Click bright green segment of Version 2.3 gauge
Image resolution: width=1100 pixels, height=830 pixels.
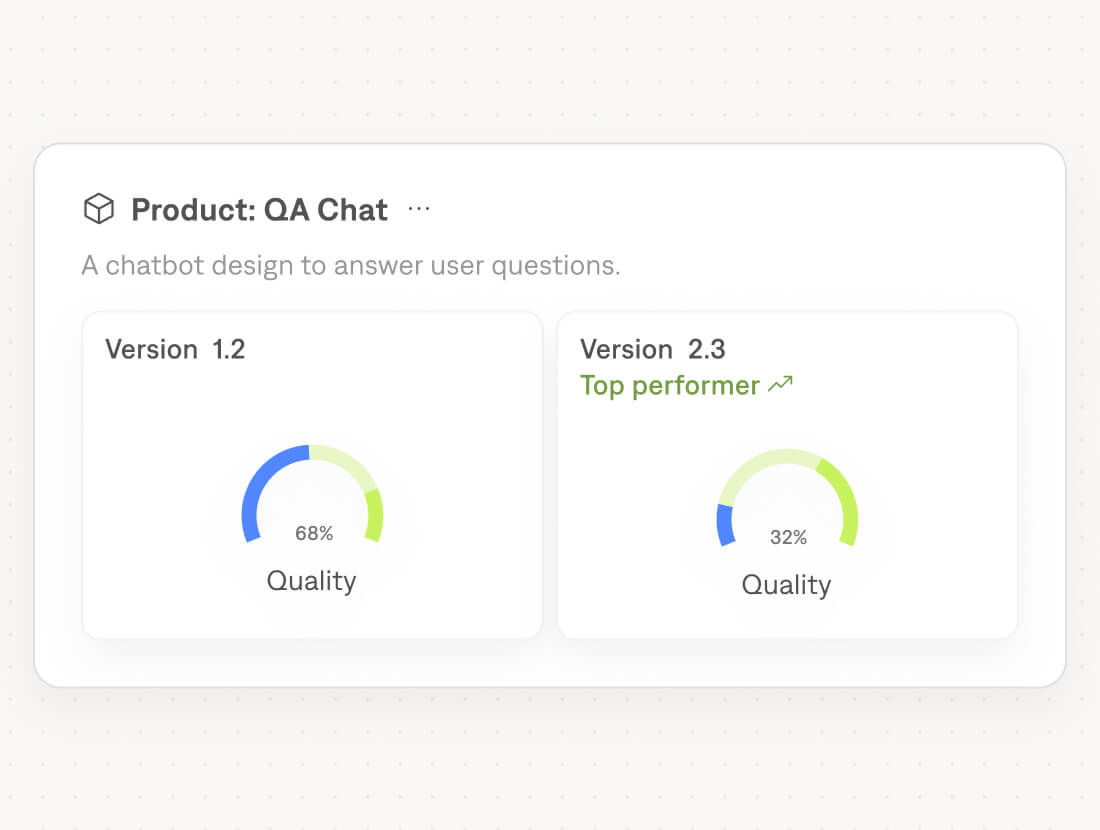843,495
